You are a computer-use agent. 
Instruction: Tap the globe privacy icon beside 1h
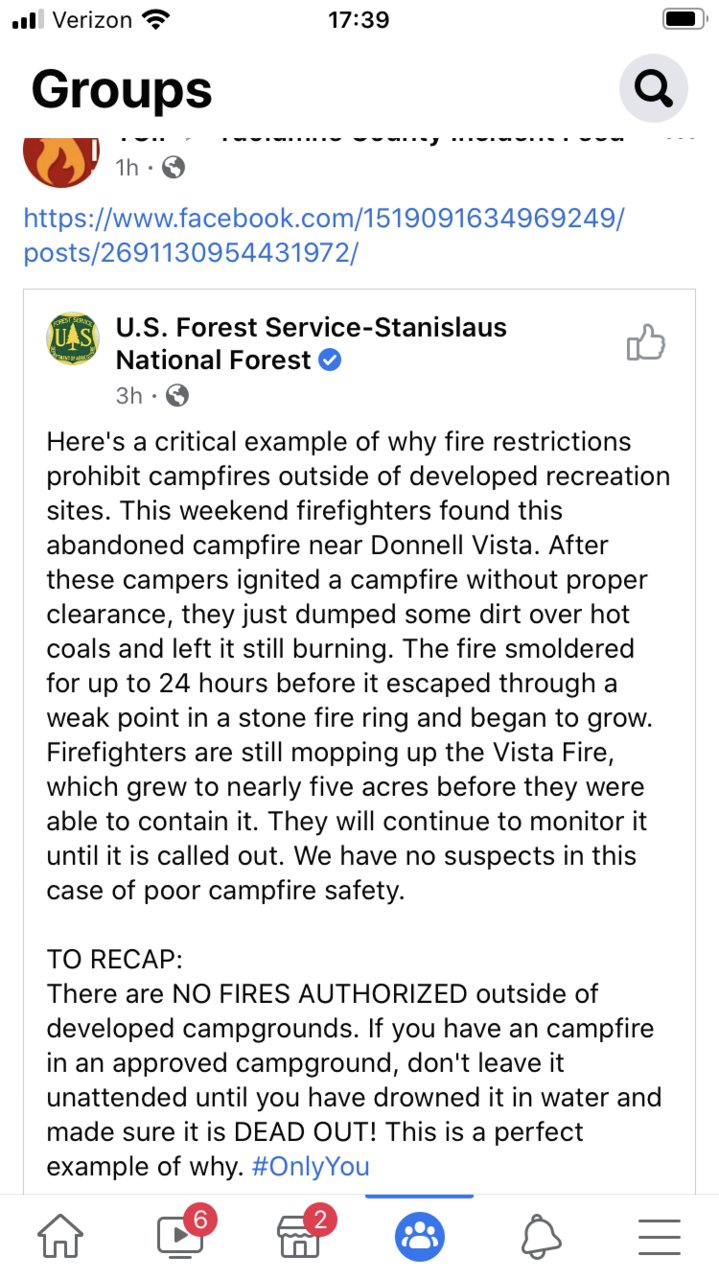[173, 168]
